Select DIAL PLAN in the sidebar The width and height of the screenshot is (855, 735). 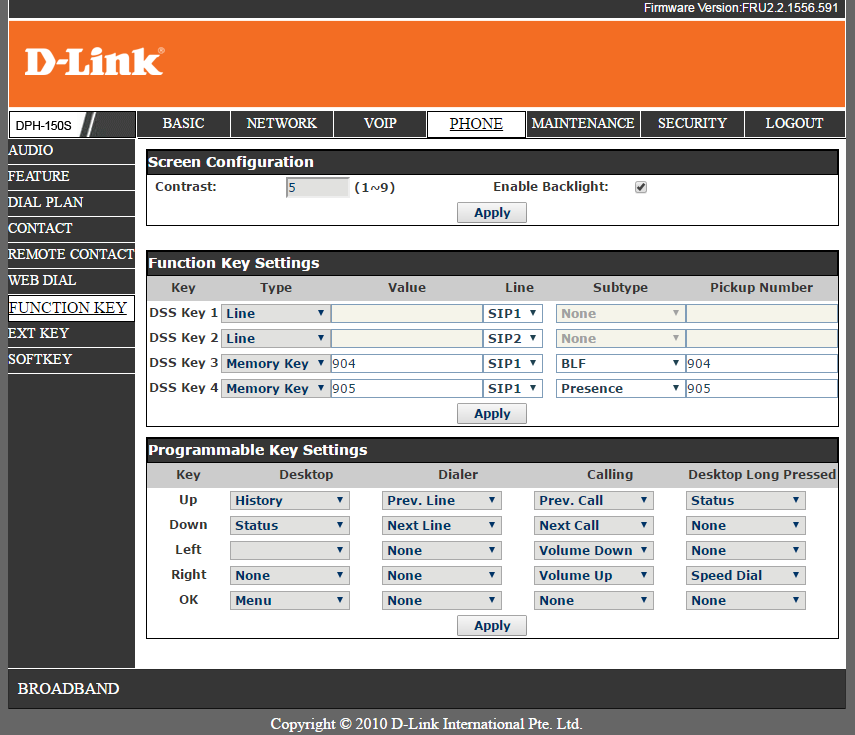(x=46, y=202)
